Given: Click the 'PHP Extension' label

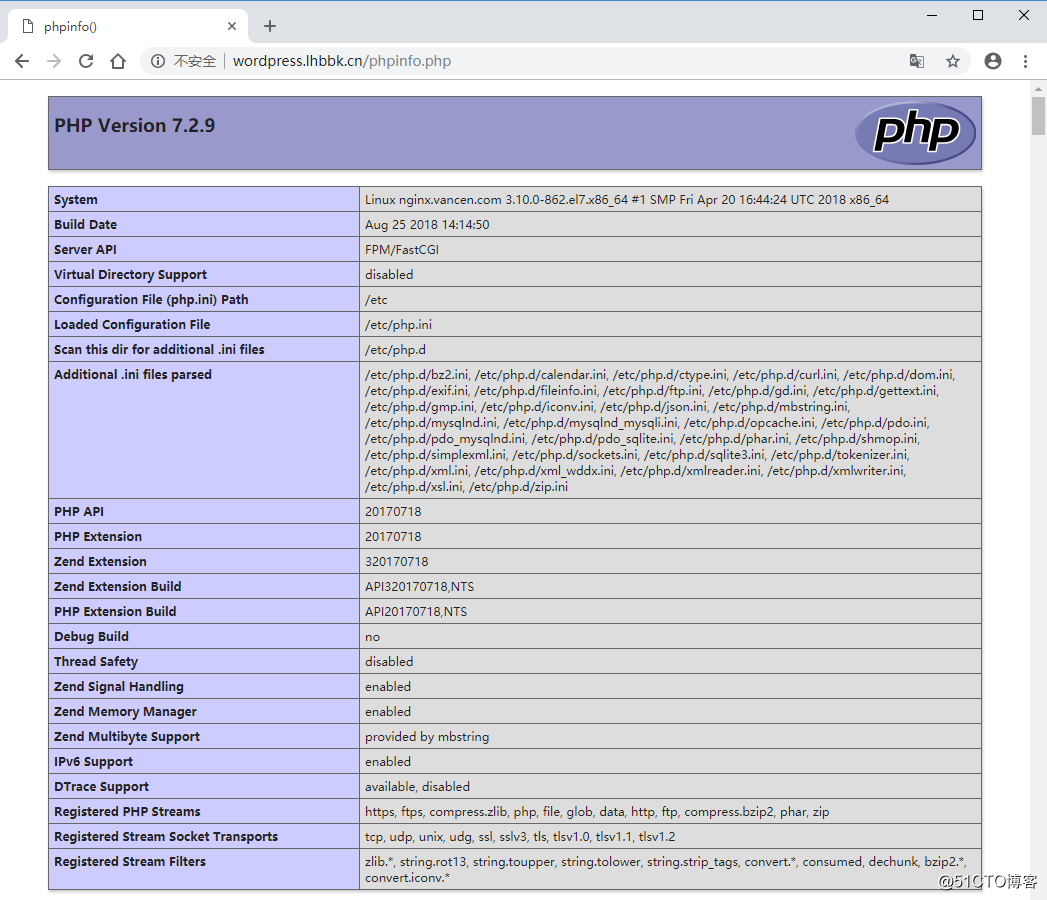Looking at the screenshot, I should pos(97,537).
